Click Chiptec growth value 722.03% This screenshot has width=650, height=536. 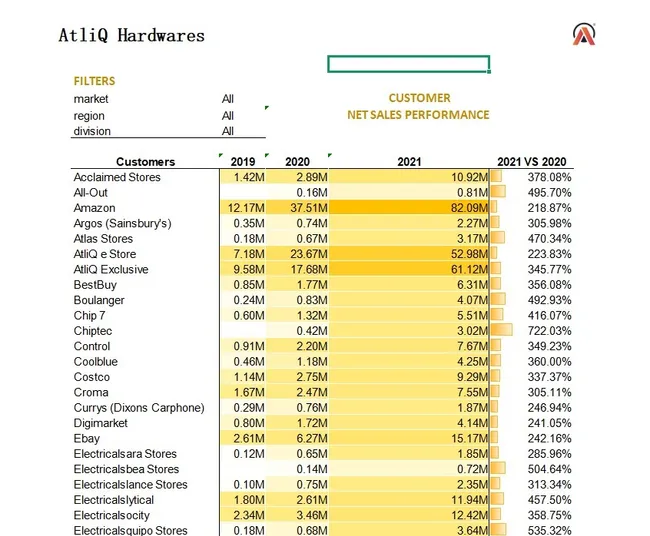tap(549, 331)
